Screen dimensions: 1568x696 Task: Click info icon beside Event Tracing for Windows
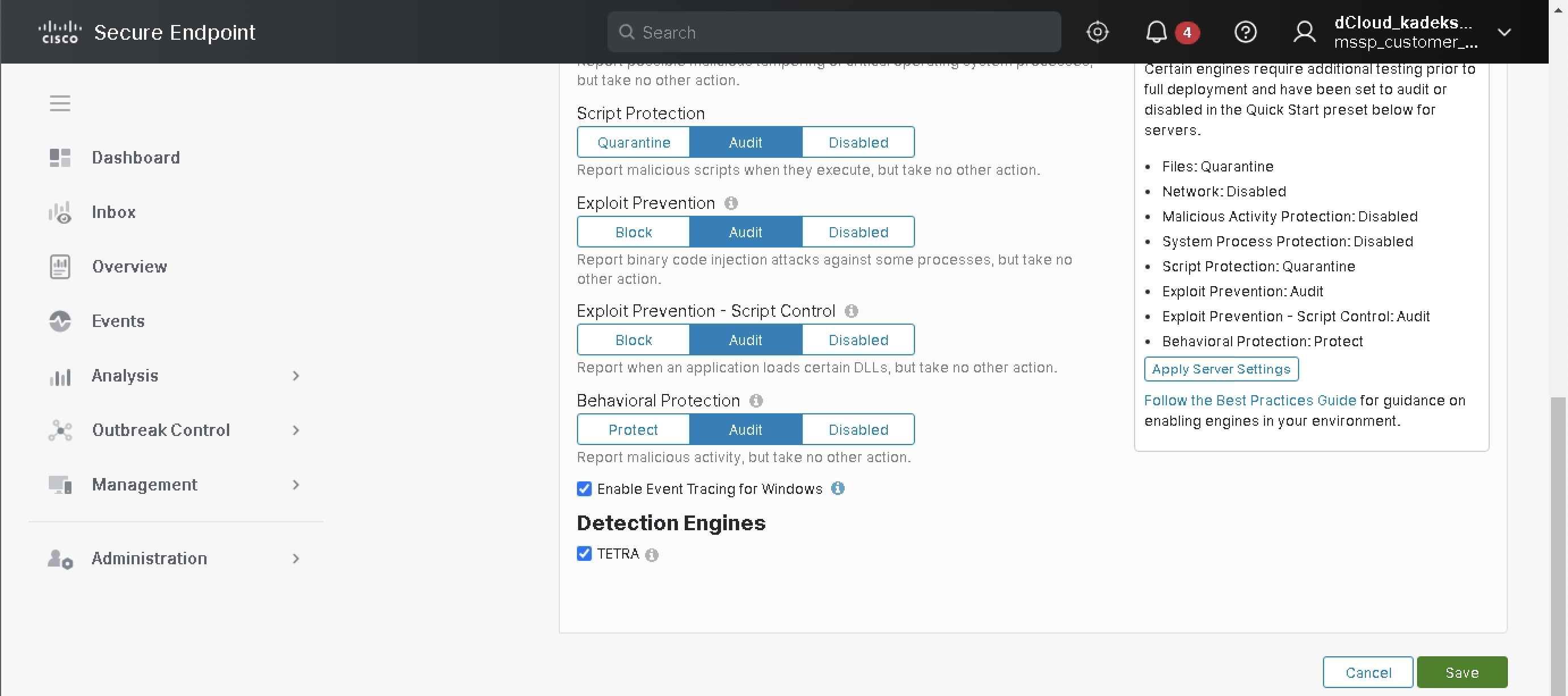tap(837, 488)
